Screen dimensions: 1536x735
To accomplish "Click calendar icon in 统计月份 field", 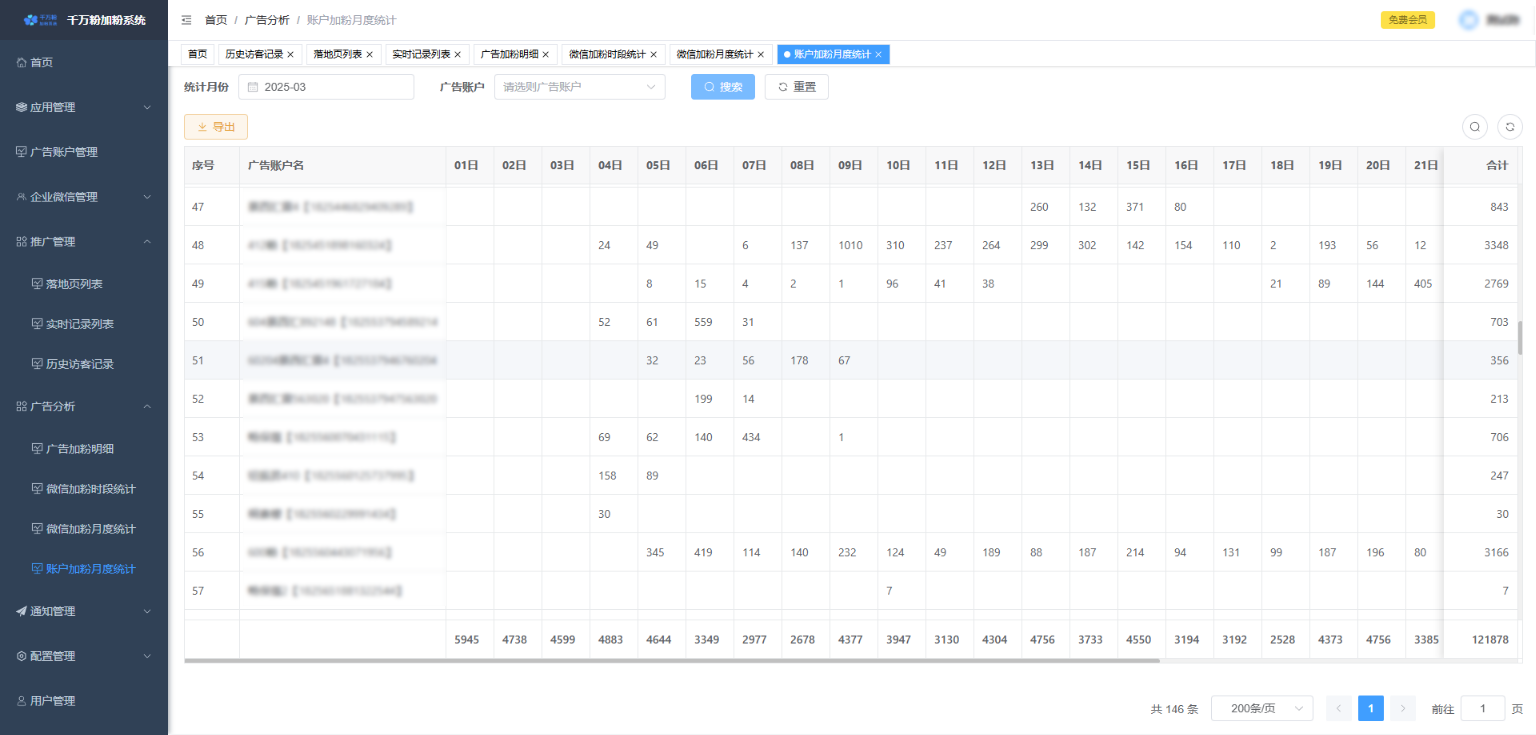I will click(x=253, y=87).
